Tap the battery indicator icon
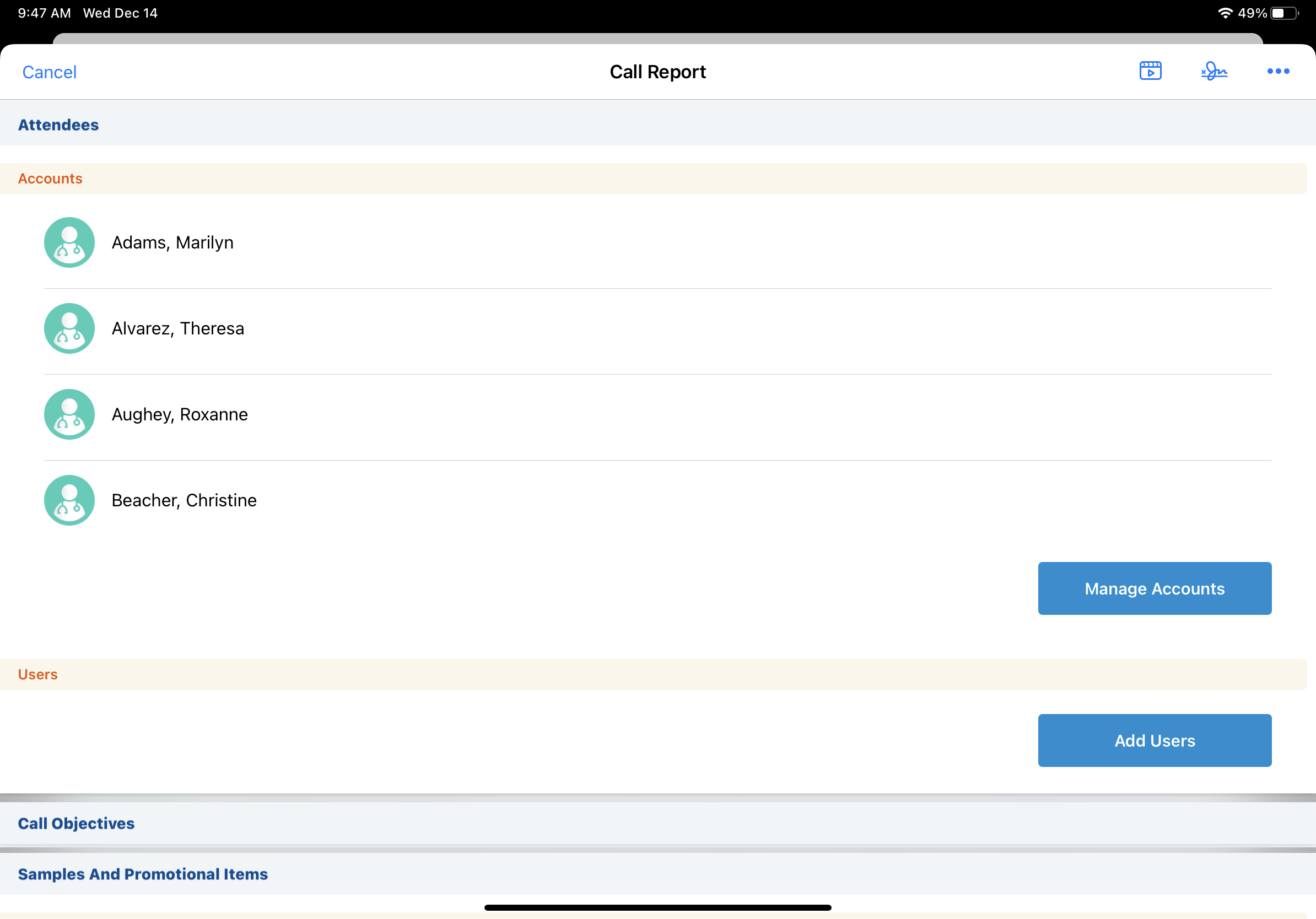This screenshot has width=1316, height=919. [x=1285, y=13]
